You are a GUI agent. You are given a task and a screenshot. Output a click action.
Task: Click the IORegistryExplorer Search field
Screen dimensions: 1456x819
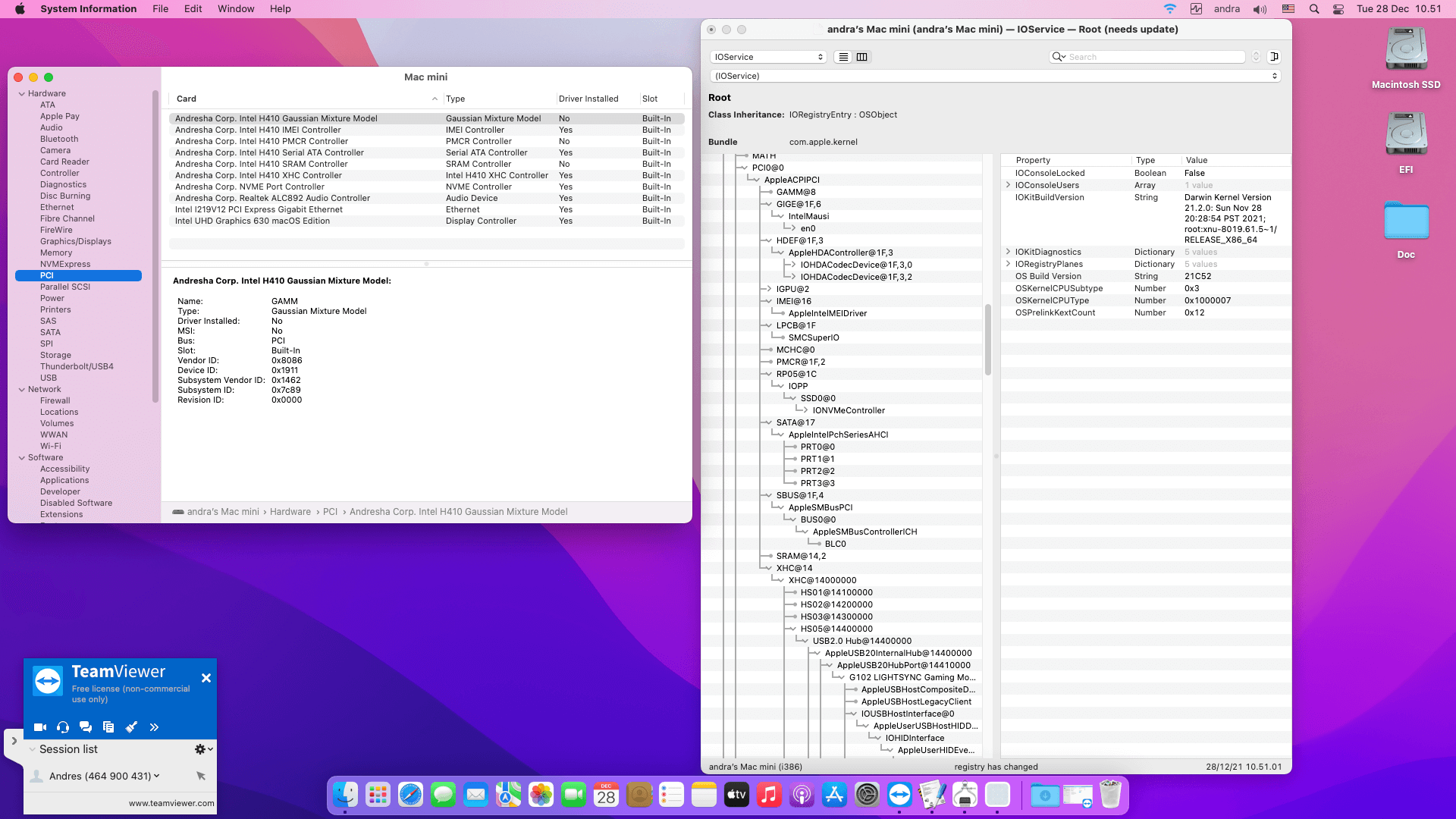click(x=1153, y=57)
